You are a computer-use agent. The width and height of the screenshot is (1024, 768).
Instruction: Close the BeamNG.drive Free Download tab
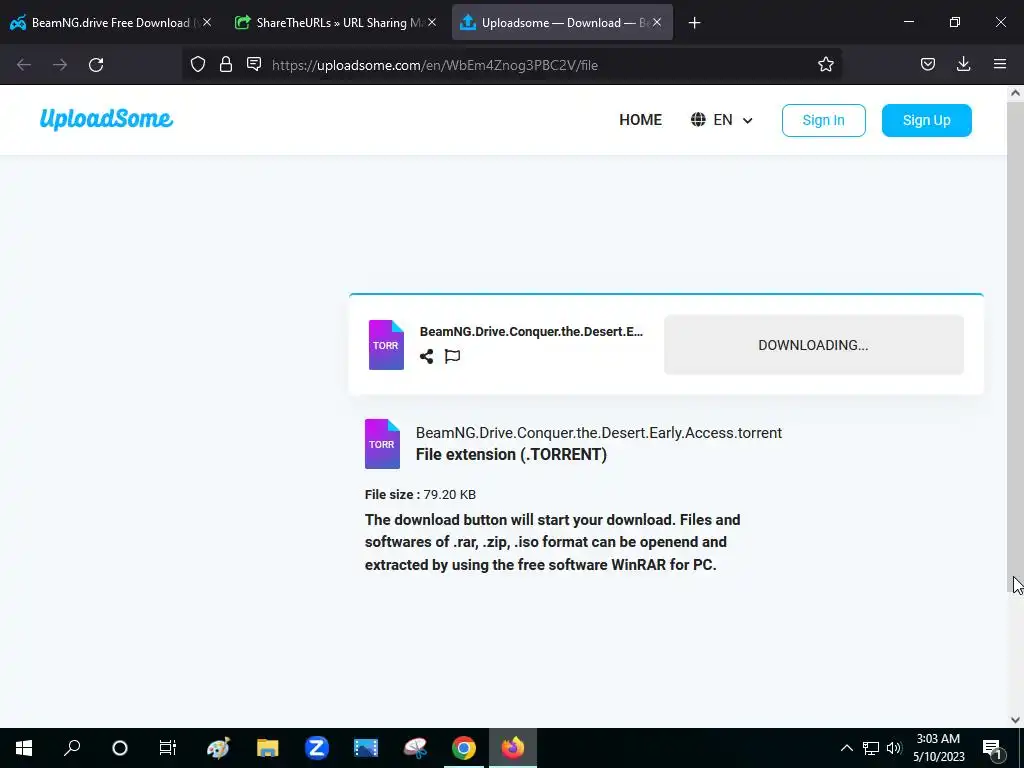(207, 22)
